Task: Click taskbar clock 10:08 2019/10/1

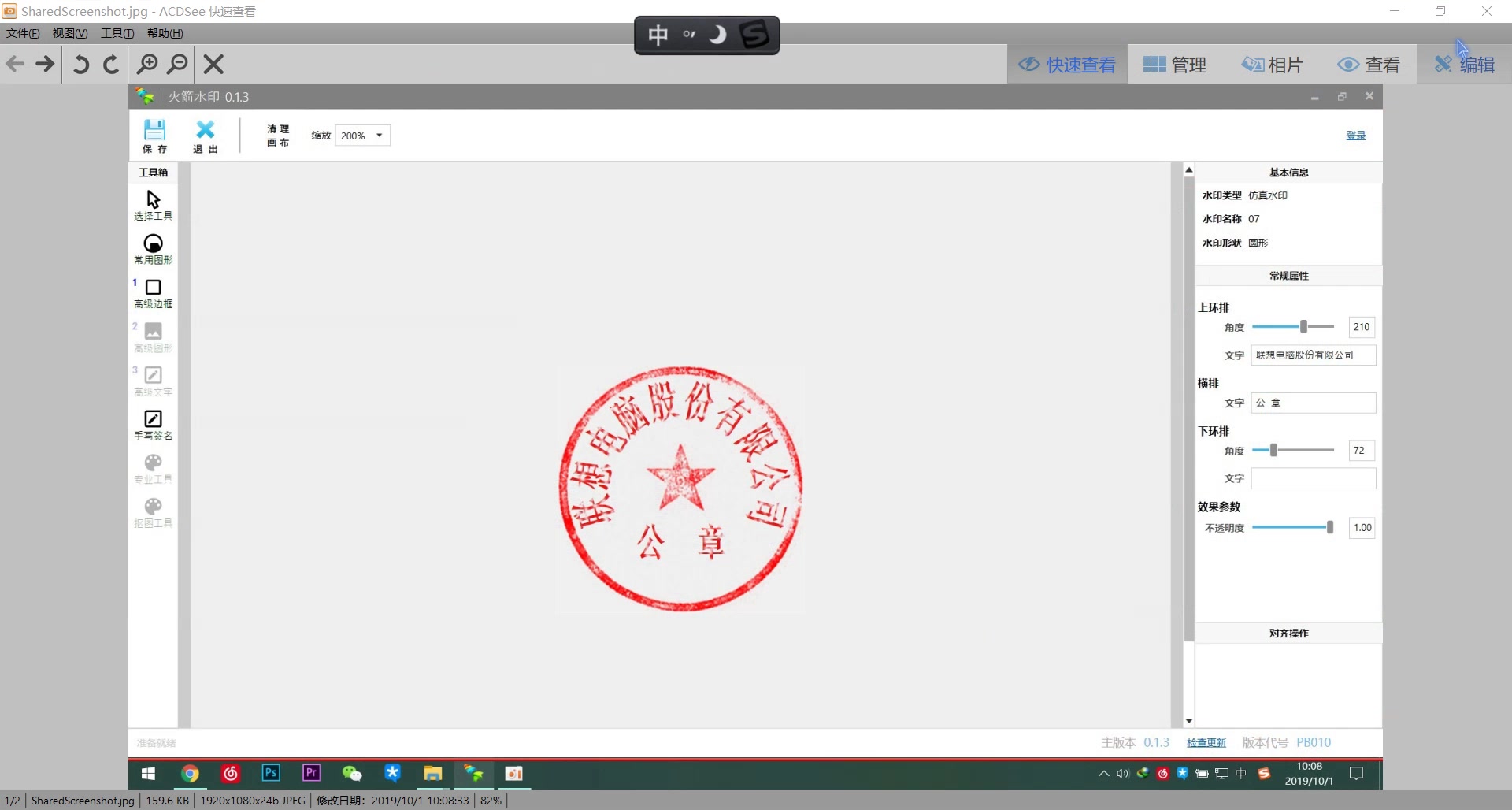Action: (x=1309, y=774)
